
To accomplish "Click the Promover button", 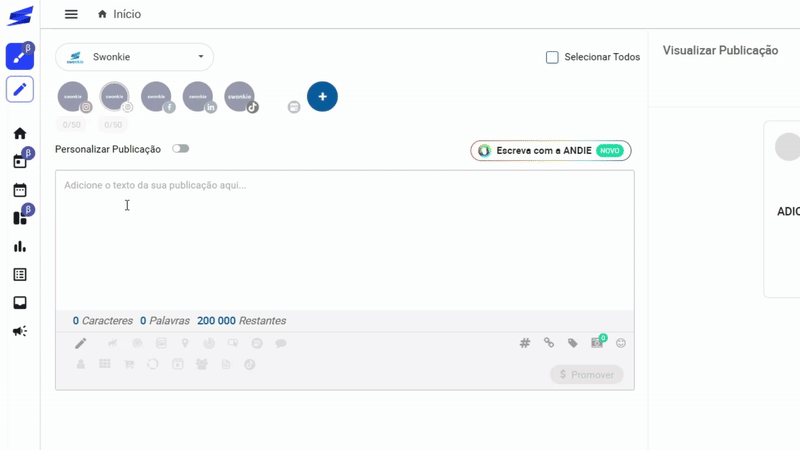I will [x=586, y=374].
